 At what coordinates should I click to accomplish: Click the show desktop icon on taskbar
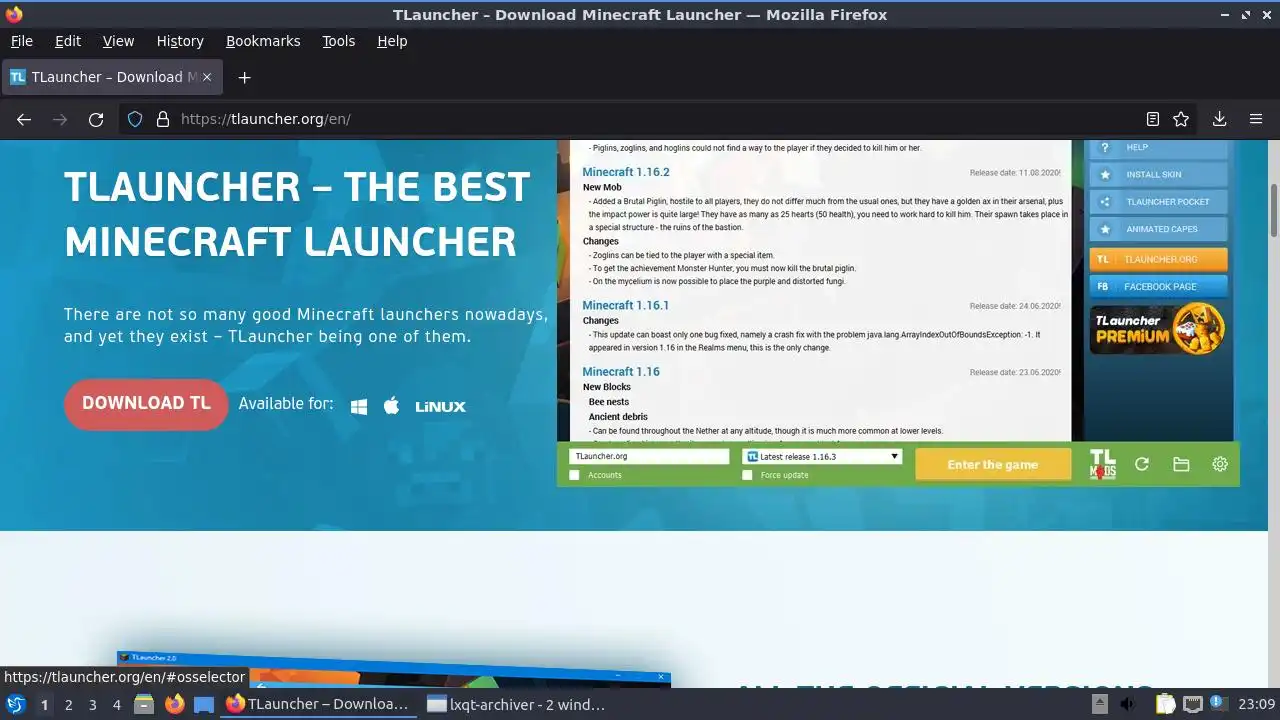pyautogui.click(x=204, y=705)
